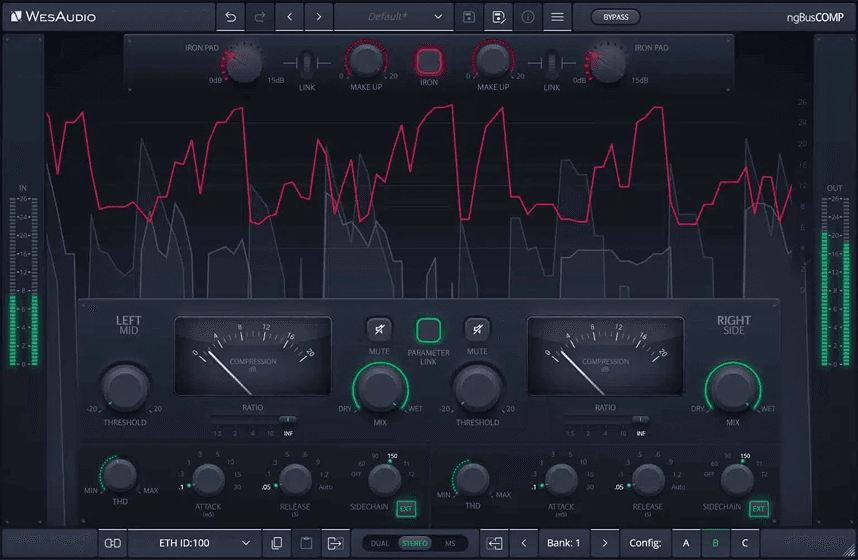Select Config B tab
This screenshot has width=858, height=560.
(715, 543)
